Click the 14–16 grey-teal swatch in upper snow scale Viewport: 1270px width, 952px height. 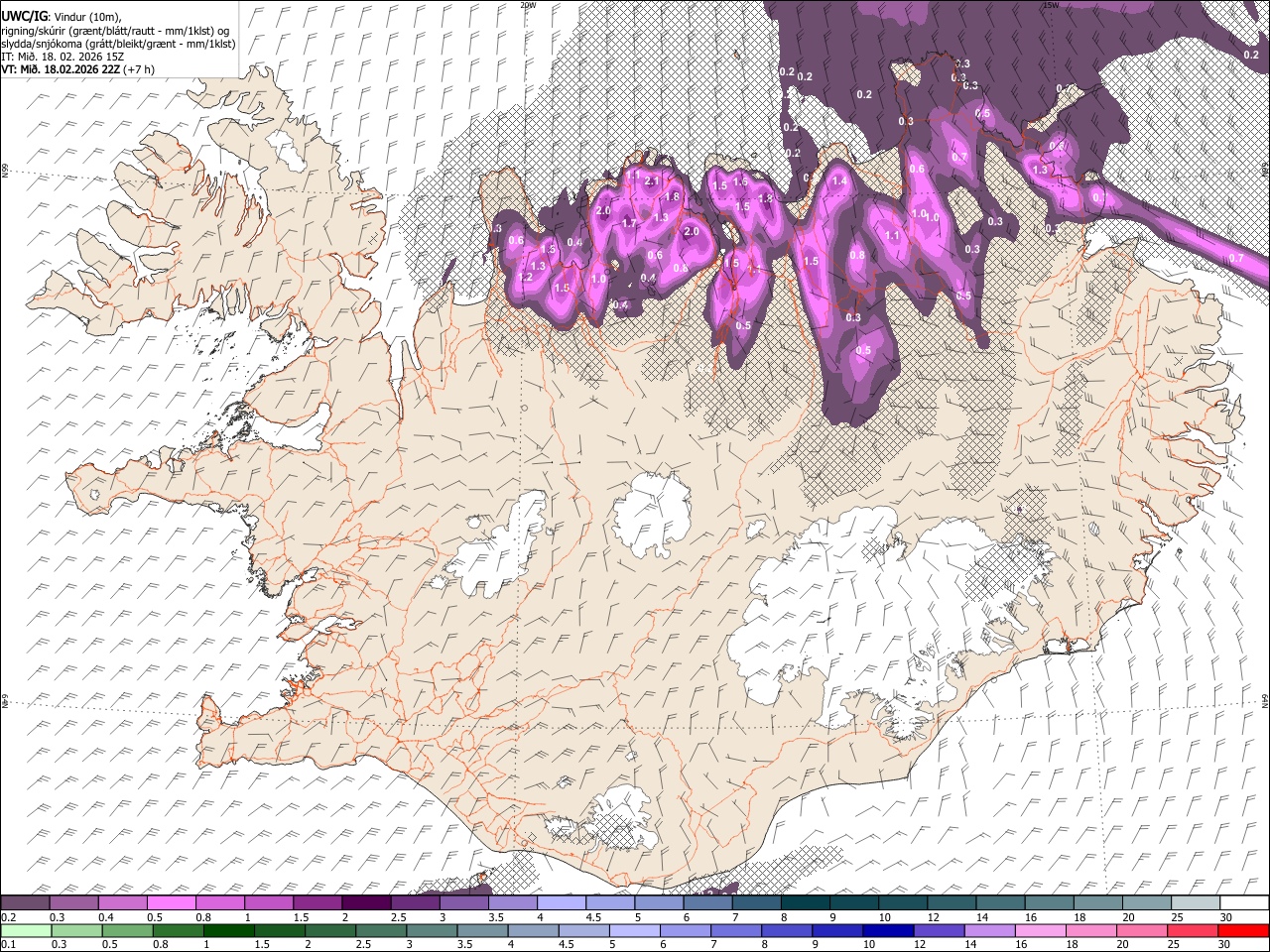(1000, 903)
